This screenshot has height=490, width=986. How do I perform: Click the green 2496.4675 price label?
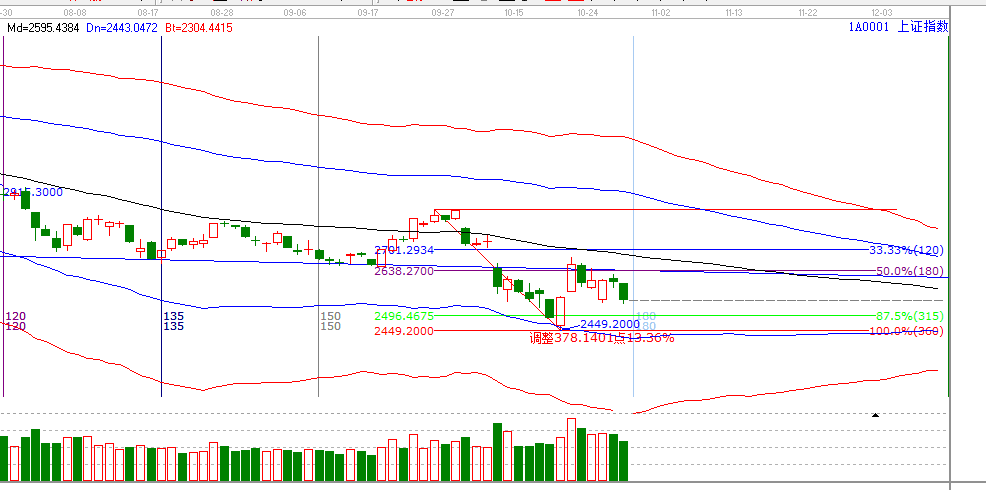click(x=404, y=316)
